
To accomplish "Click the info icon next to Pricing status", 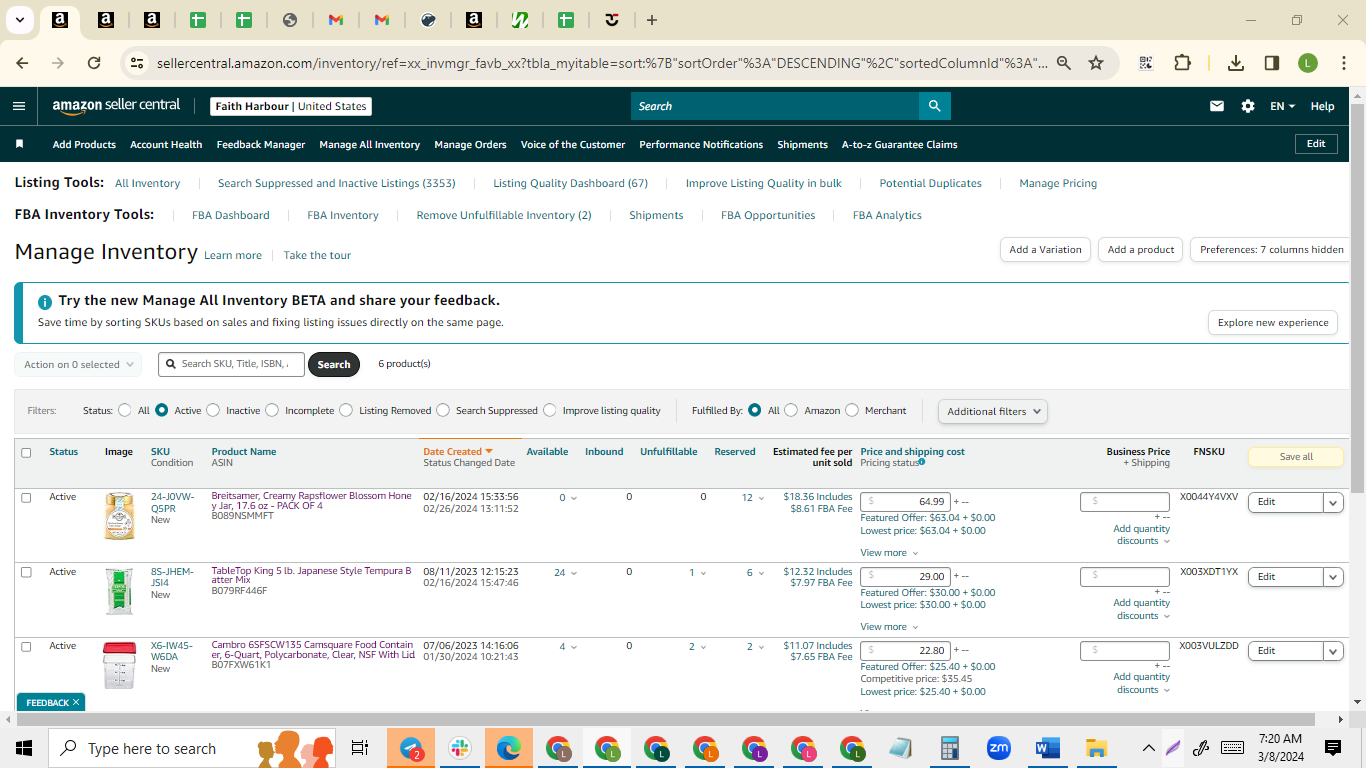I will click(x=922, y=462).
